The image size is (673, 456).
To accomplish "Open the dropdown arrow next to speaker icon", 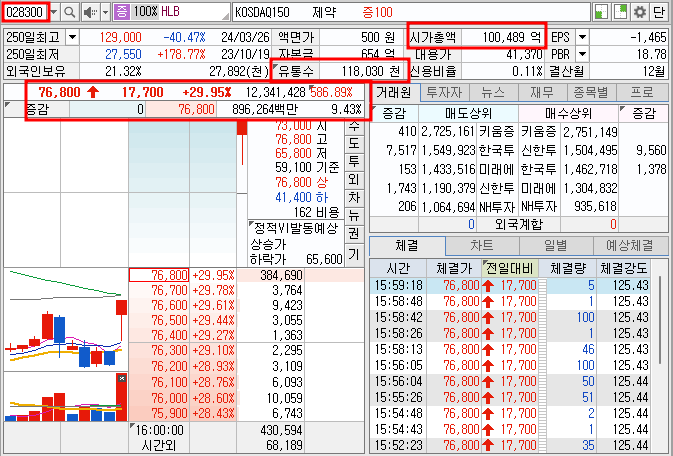I will (106, 12).
